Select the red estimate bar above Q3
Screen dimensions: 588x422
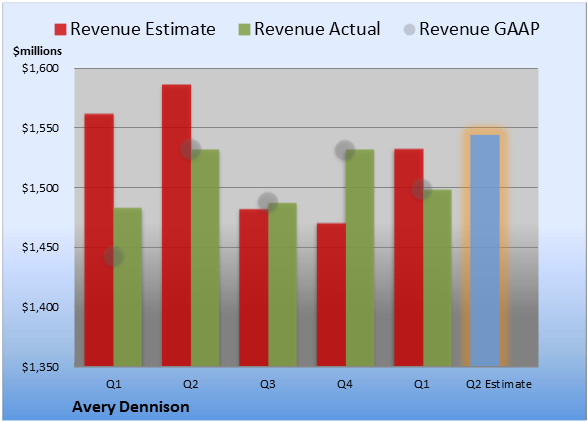pos(254,288)
